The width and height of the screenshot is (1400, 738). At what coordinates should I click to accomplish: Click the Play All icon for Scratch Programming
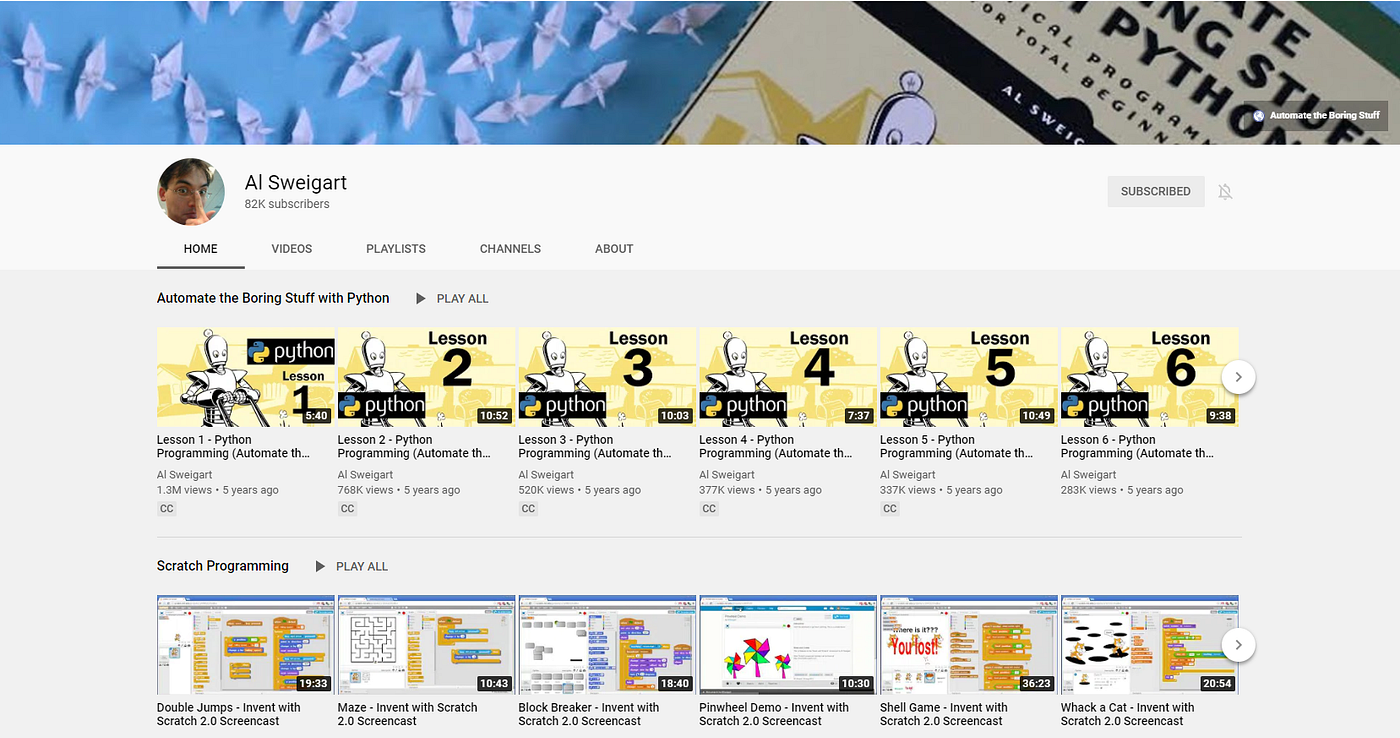point(321,566)
